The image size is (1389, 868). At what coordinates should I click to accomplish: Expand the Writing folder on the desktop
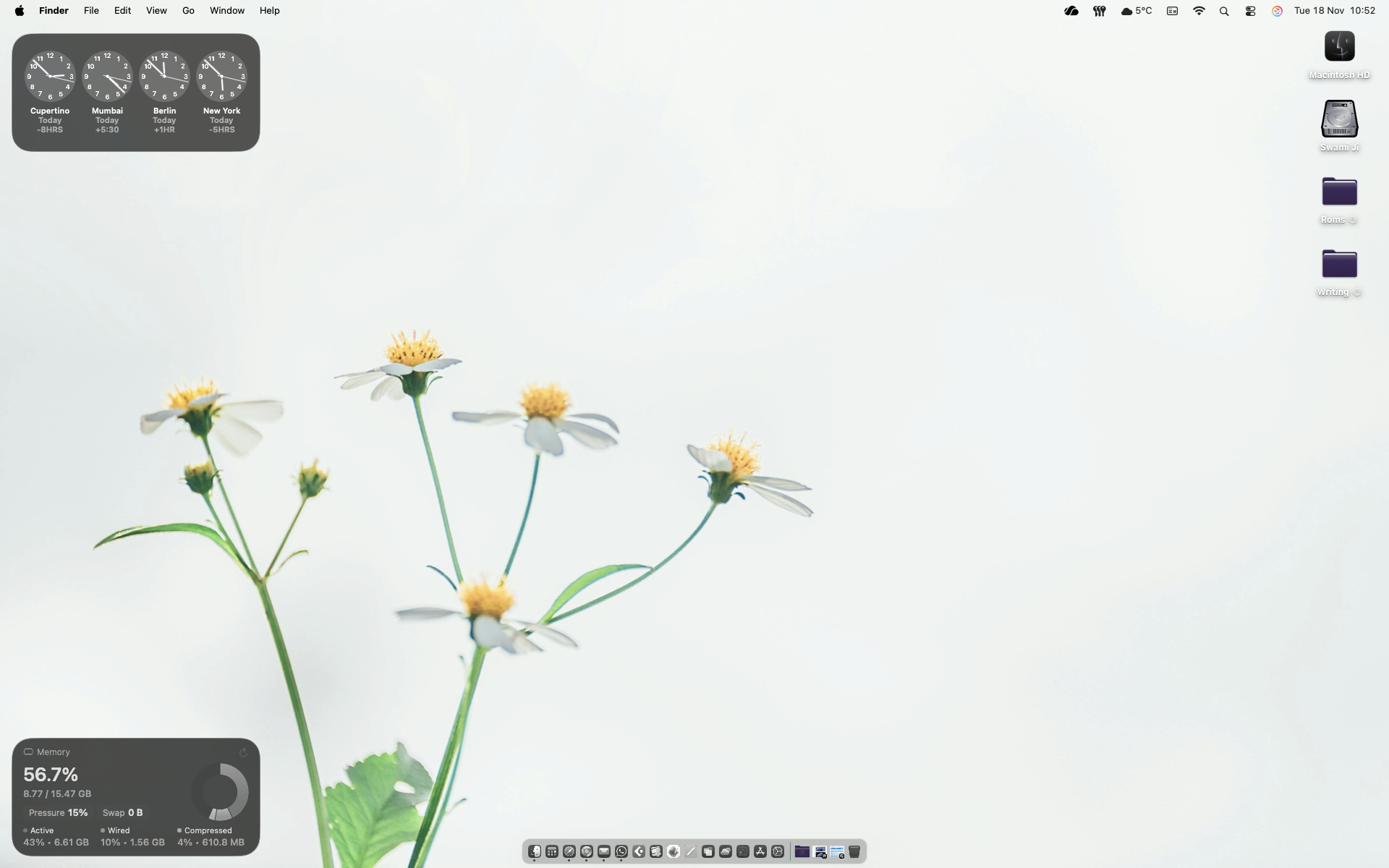[1357, 292]
